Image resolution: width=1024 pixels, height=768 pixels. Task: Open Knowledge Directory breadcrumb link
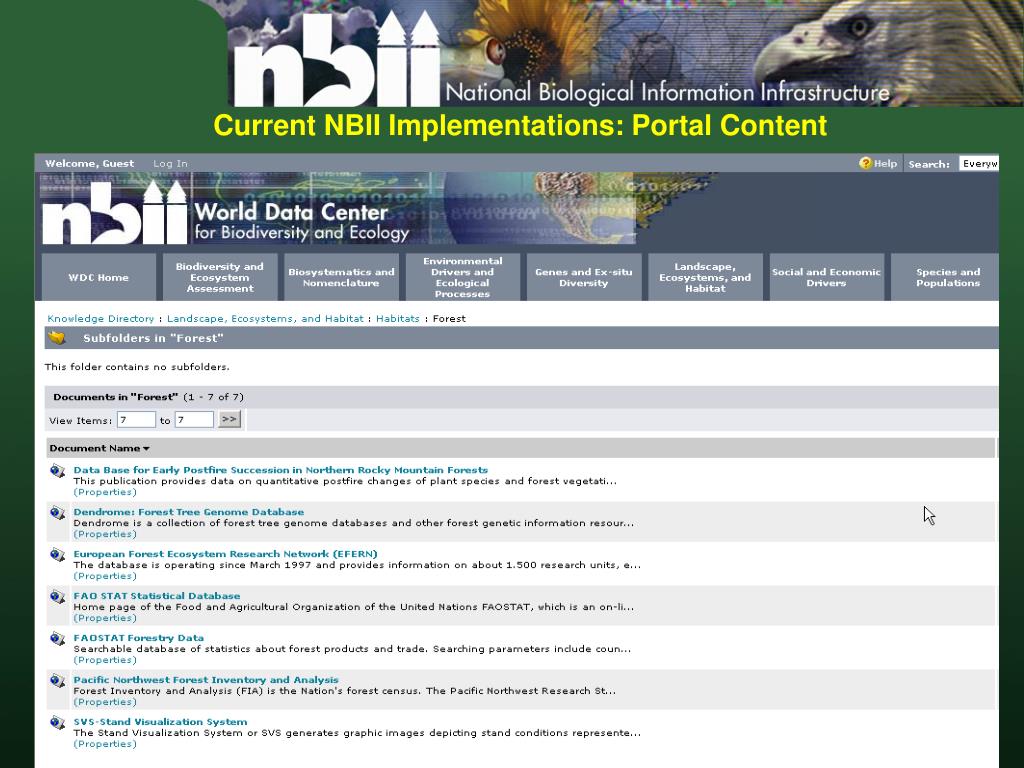(x=101, y=319)
